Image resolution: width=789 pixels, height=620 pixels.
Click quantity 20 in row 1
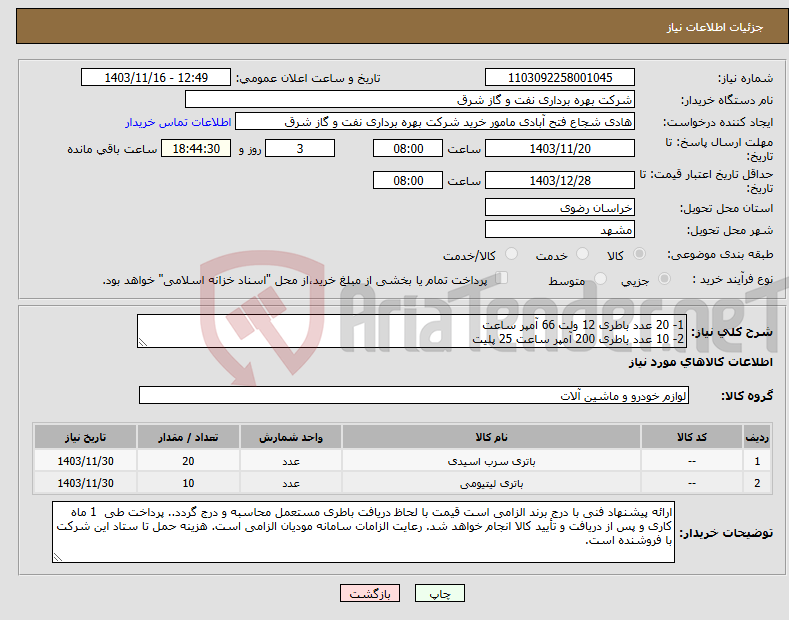[188, 461]
